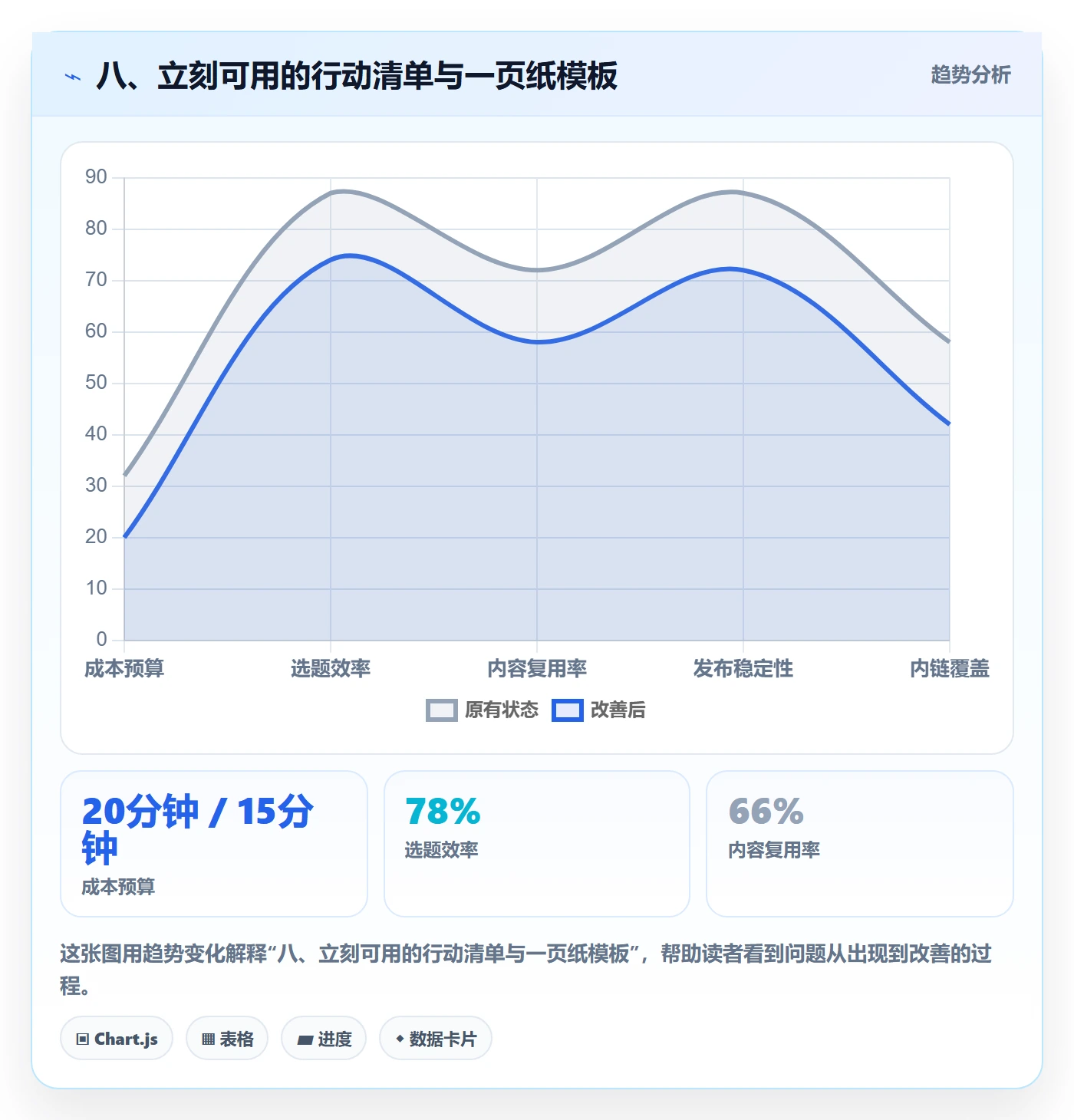Click the 78% 选题效率 card
This screenshot has height=1120, width=1074.
[537, 844]
